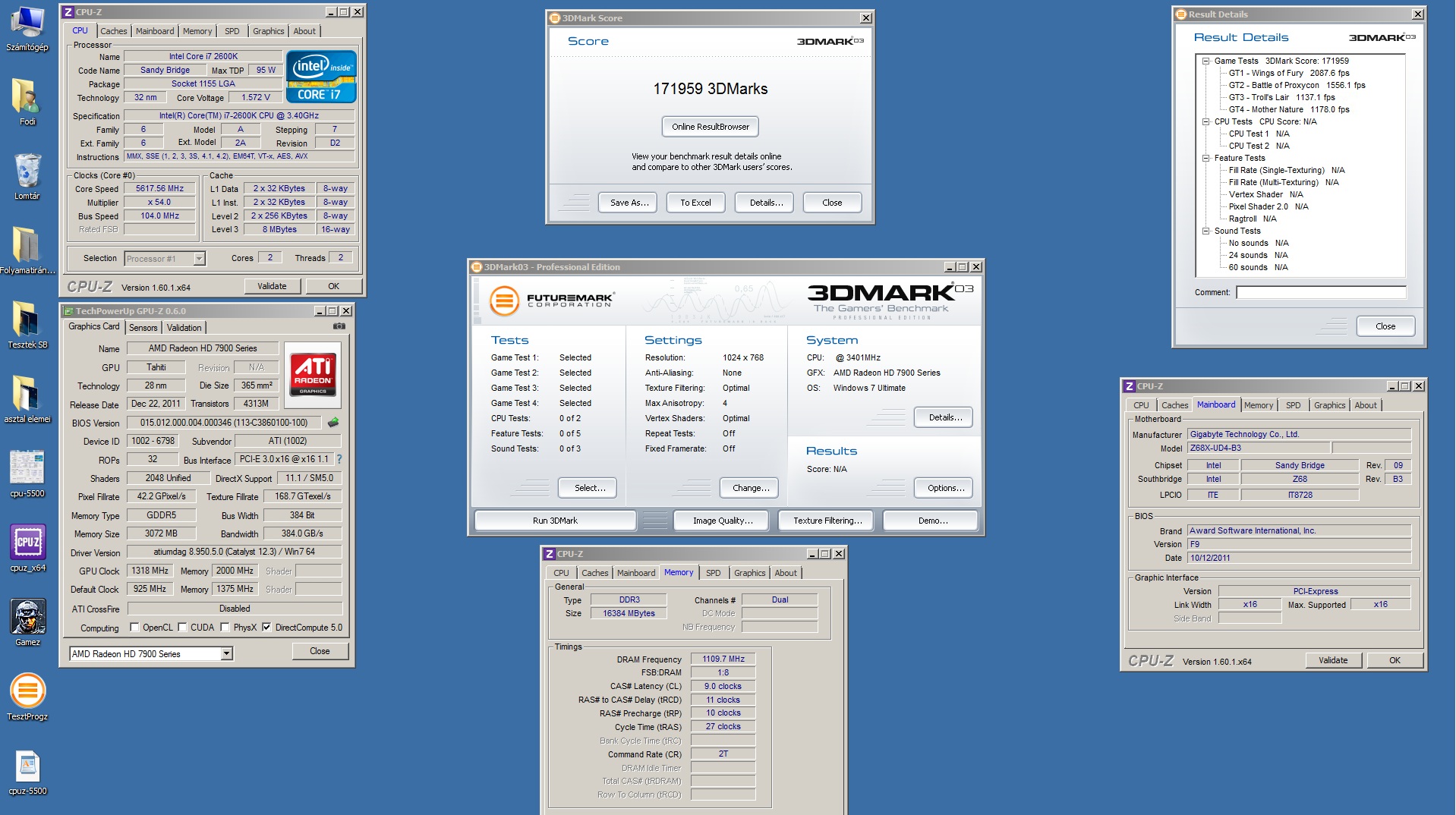Click Details... in 3DMark Score window
1456x815 pixels.
click(x=766, y=203)
